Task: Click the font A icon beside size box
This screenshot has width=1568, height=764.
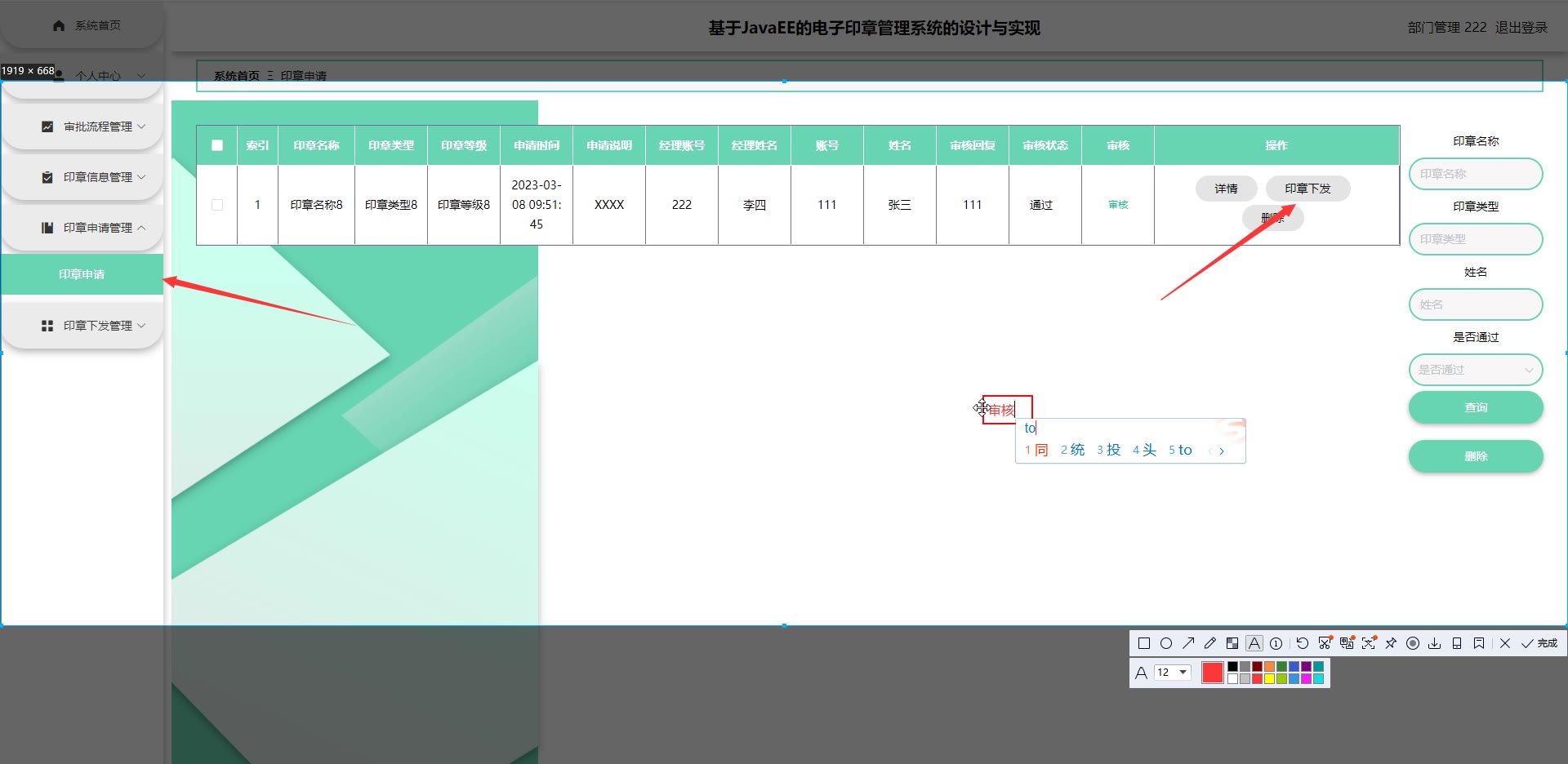Action: pyautogui.click(x=1142, y=673)
